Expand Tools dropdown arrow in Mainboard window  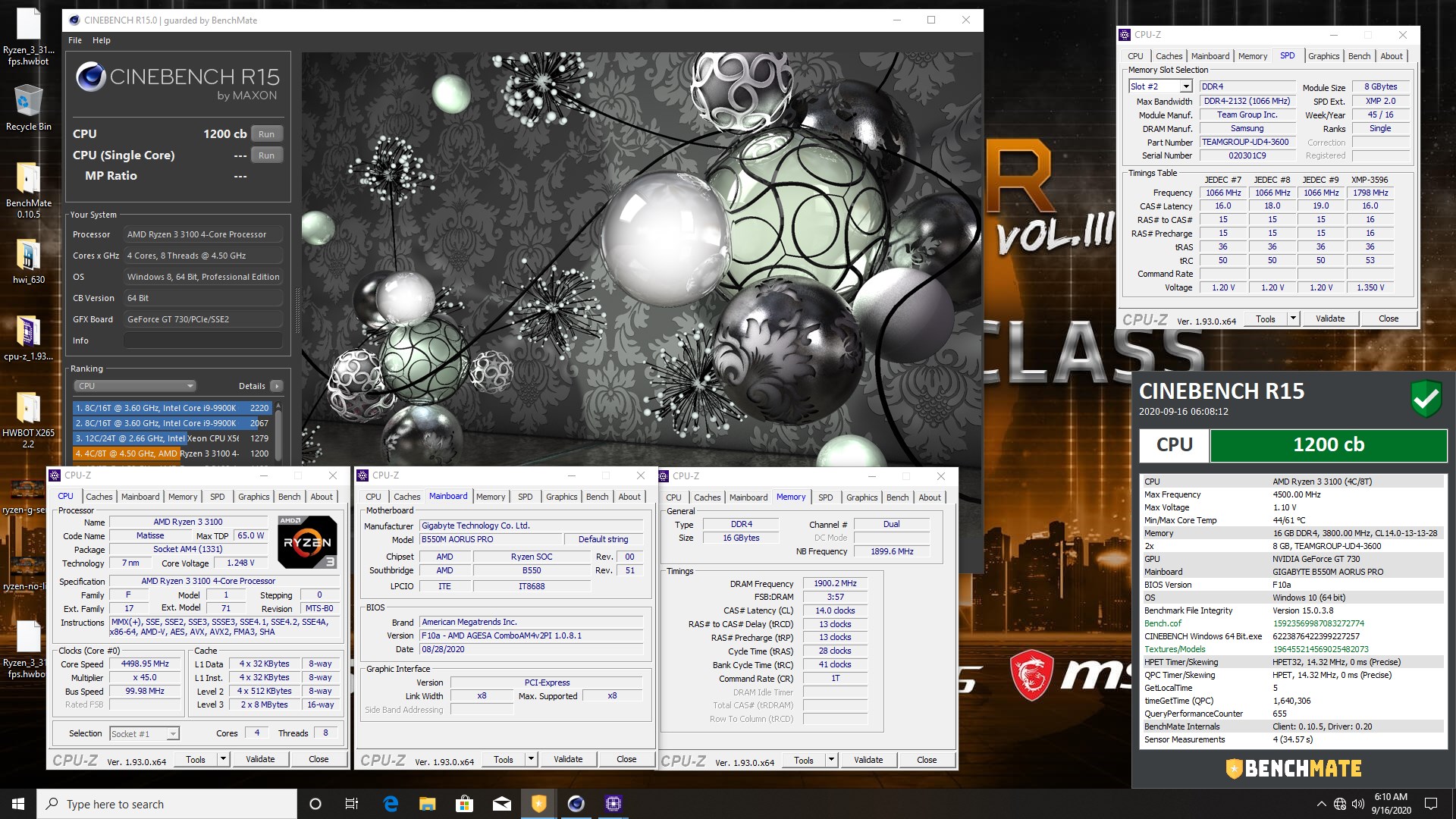[531, 759]
